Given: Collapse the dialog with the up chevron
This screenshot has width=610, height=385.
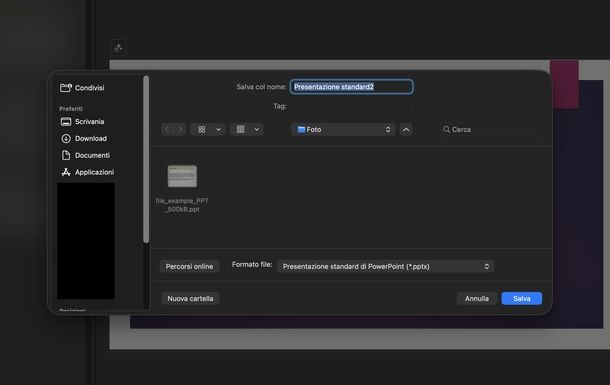Looking at the screenshot, I should (x=406, y=130).
